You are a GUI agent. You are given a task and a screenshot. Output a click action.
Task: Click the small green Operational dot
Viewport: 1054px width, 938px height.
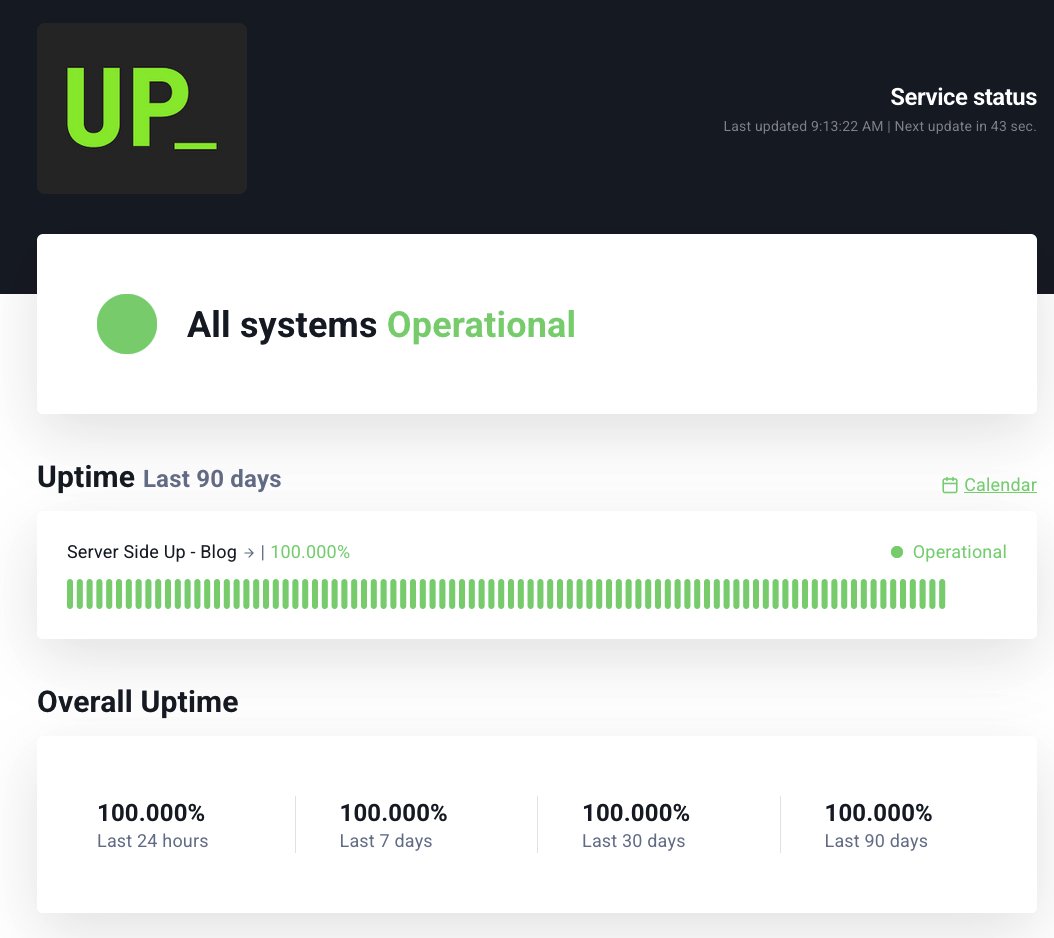(x=897, y=552)
